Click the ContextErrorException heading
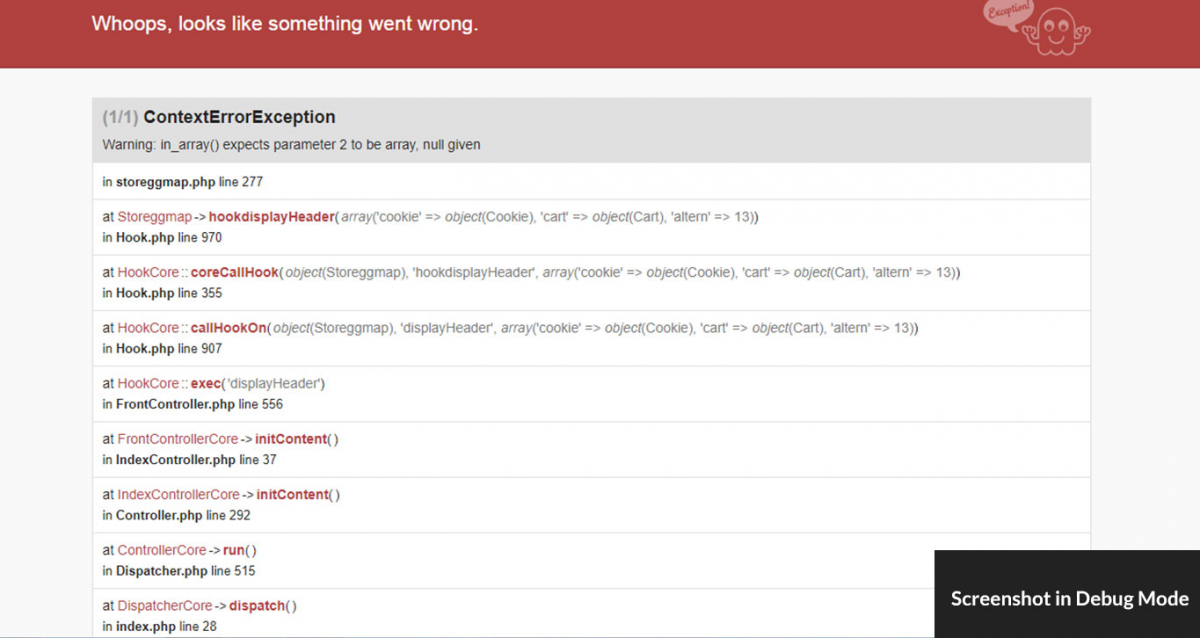Image resolution: width=1200 pixels, height=638 pixels. click(x=239, y=117)
